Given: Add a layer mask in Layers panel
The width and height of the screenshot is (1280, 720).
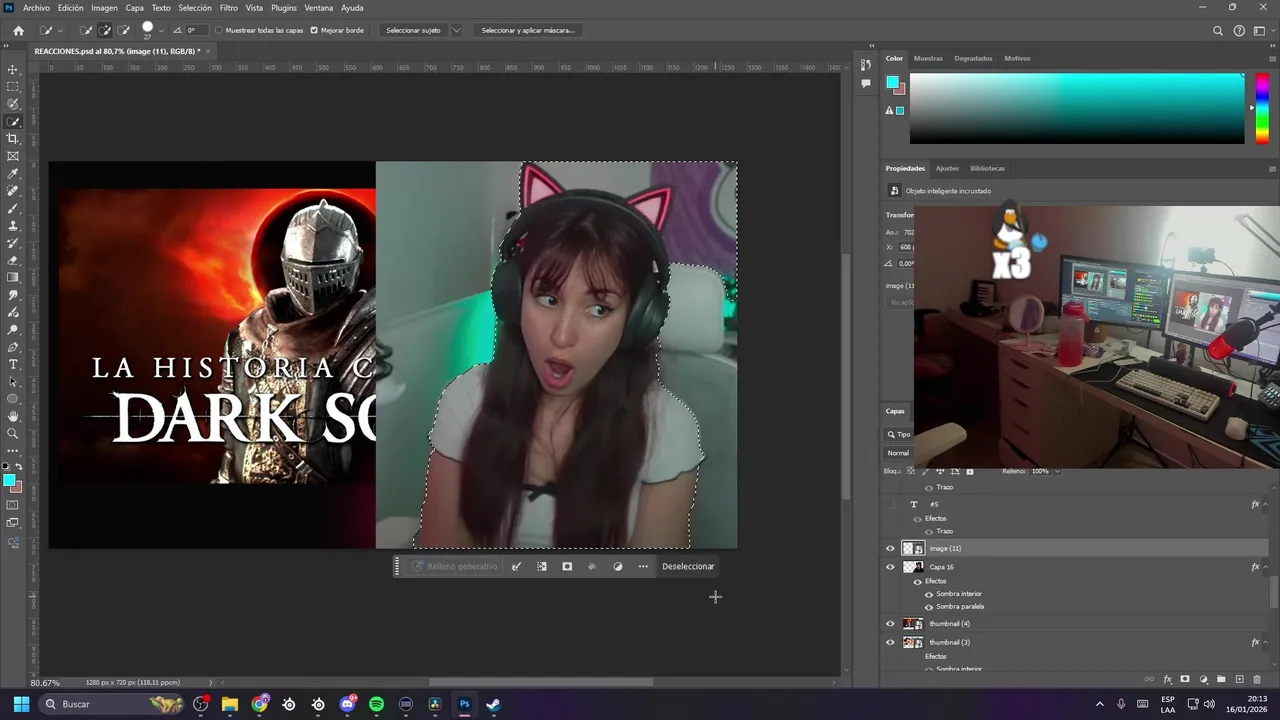Looking at the screenshot, I should [x=1185, y=680].
